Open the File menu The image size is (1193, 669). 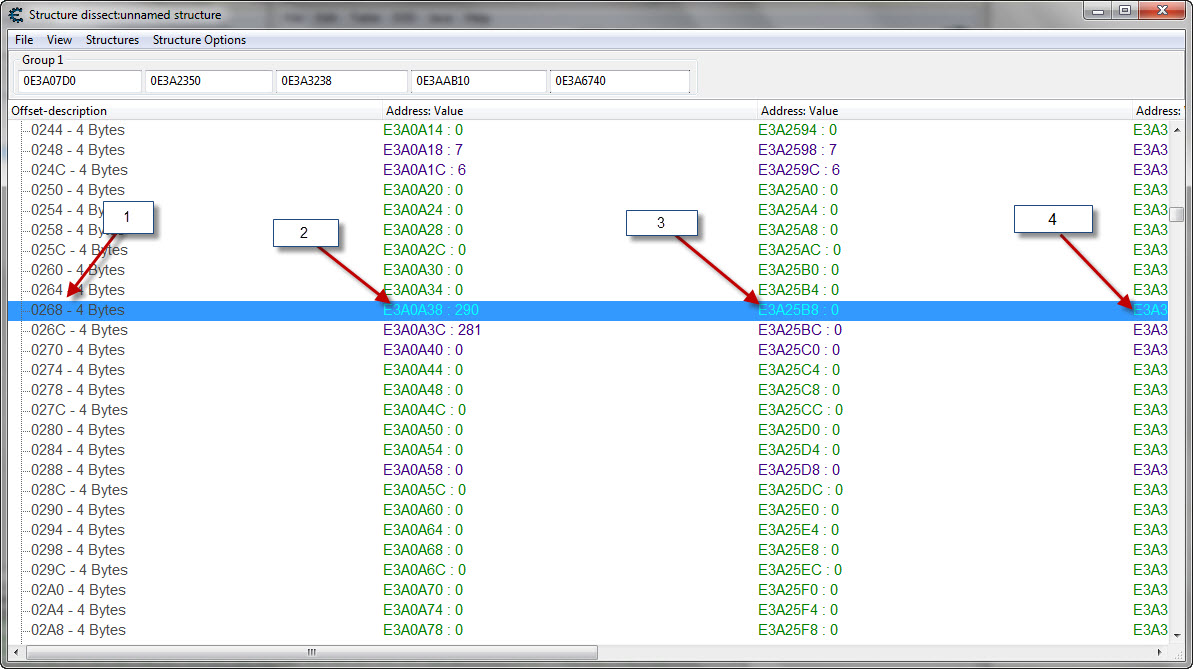(x=24, y=40)
